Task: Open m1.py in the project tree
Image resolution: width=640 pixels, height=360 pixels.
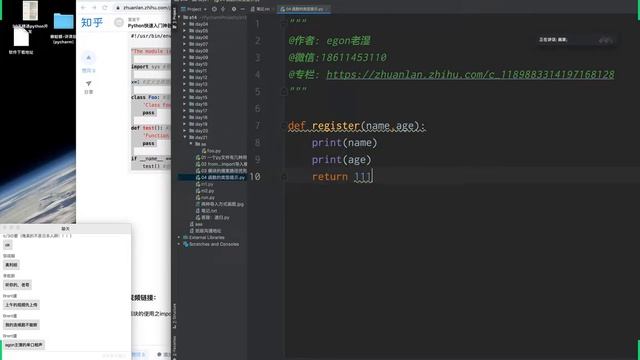Action: pos(205,184)
